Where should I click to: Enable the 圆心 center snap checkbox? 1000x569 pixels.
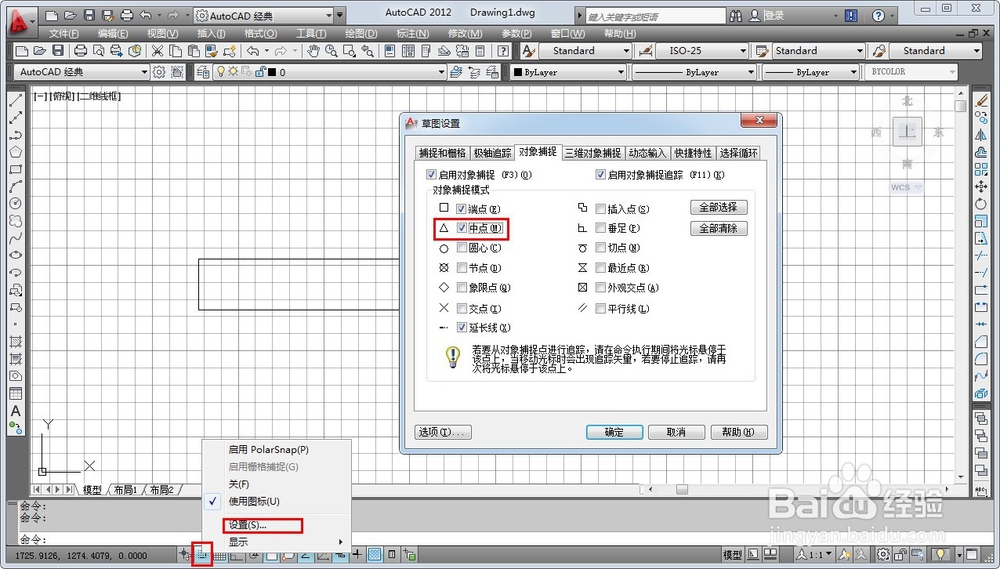(462, 248)
